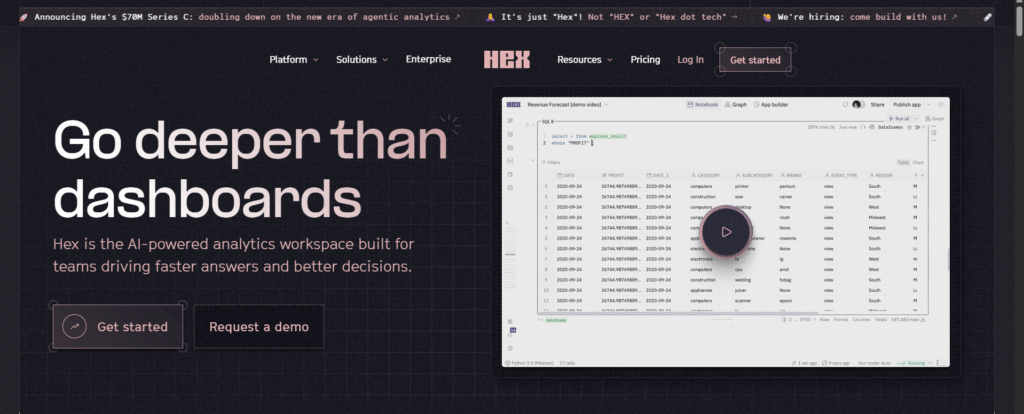This screenshot has height=414, width=1024.
Task: Open the Platform navigation dropdown
Action: click(294, 59)
